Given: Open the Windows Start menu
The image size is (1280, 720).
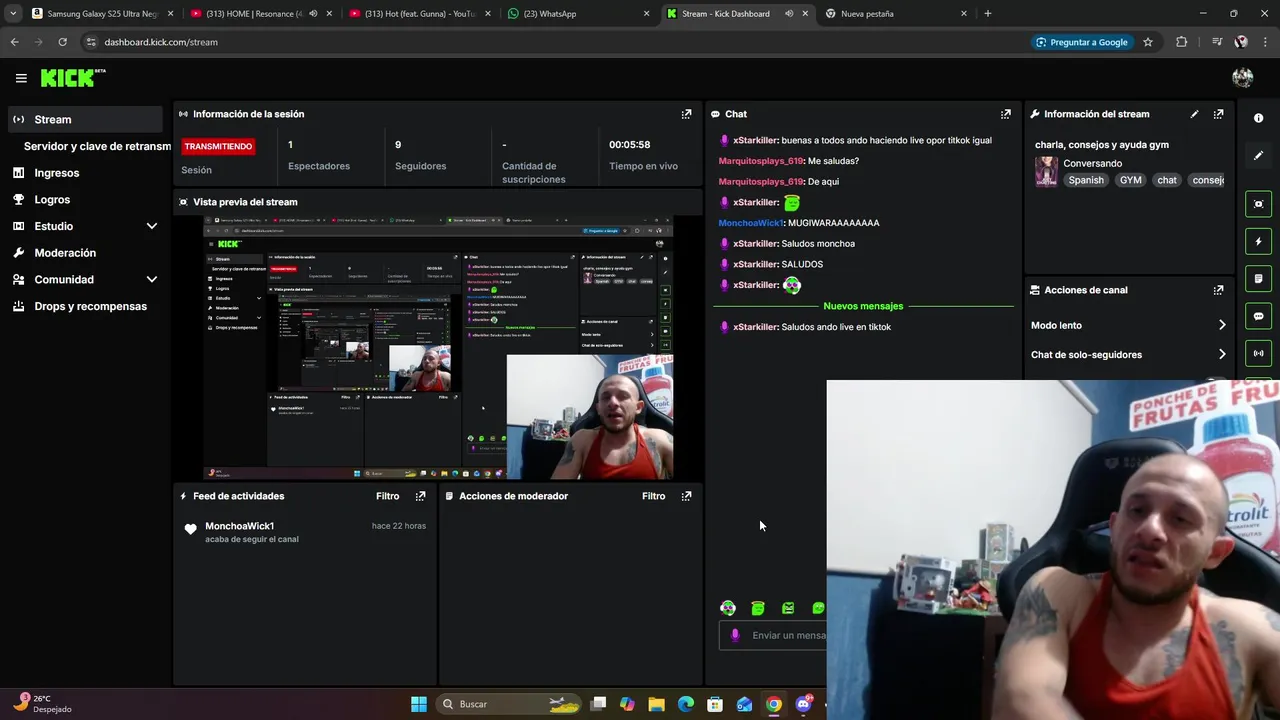Looking at the screenshot, I should [419, 704].
